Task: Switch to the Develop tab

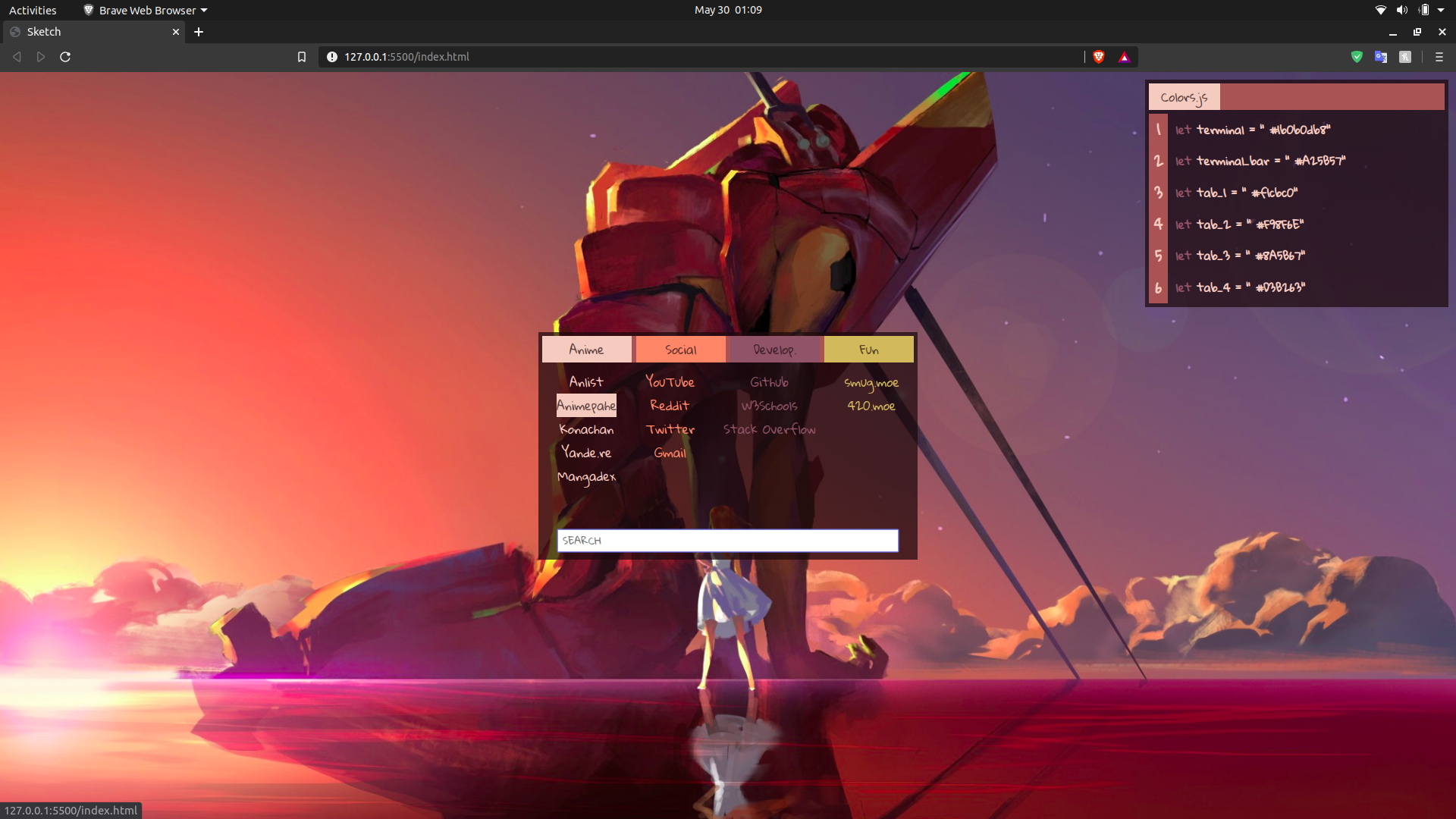Action: (774, 349)
